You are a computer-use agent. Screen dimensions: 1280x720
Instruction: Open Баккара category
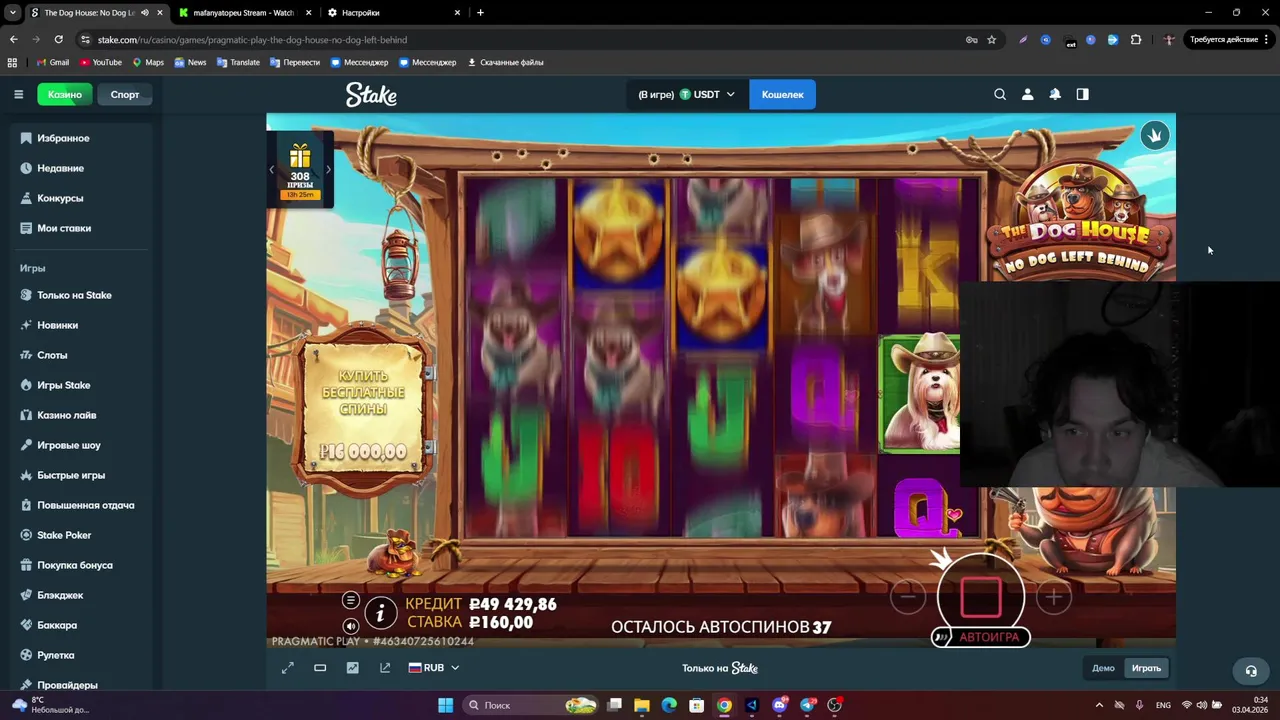pyautogui.click(x=81, y=625)
